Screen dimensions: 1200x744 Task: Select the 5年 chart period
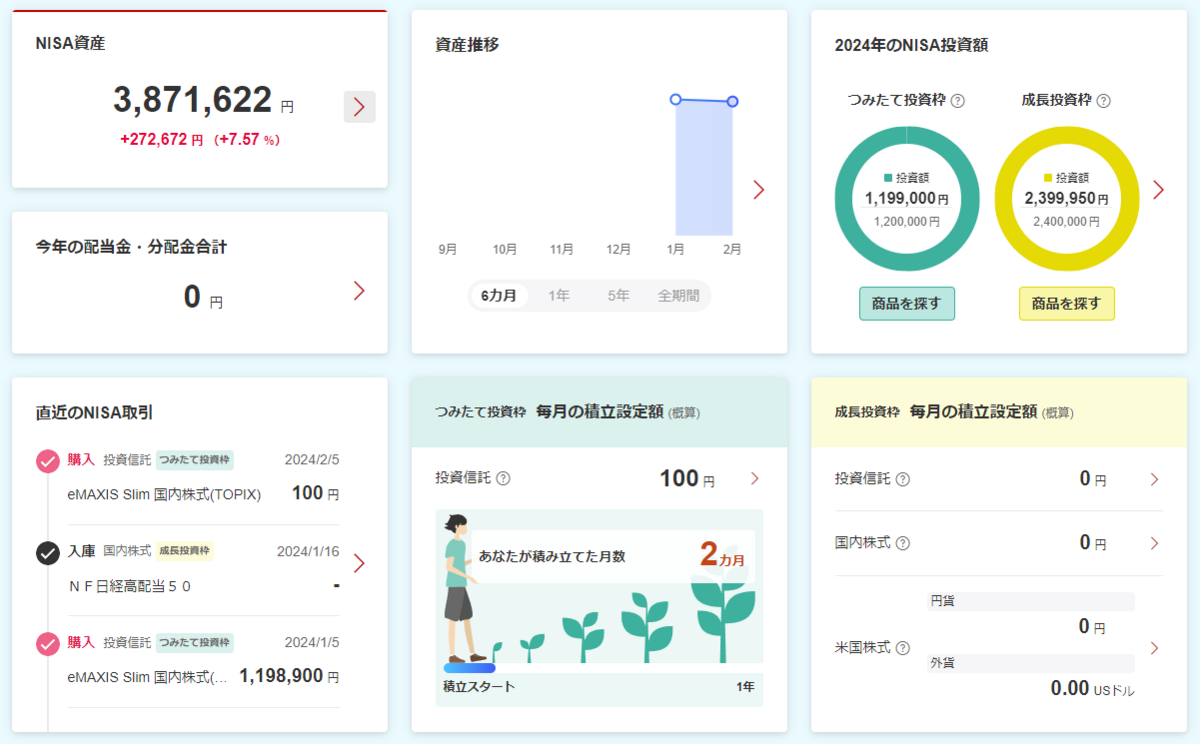618,296
